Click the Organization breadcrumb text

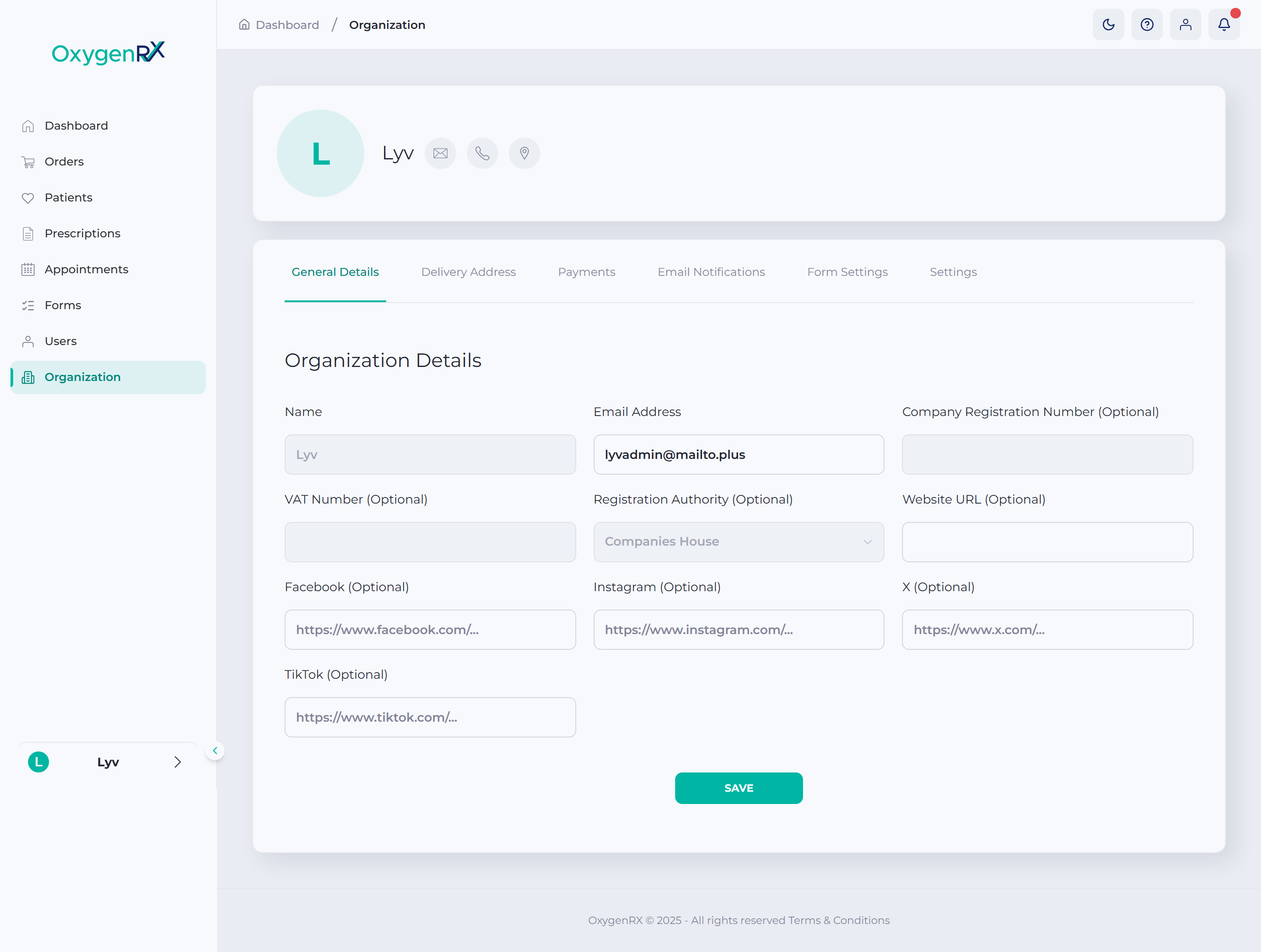[387, 25]
